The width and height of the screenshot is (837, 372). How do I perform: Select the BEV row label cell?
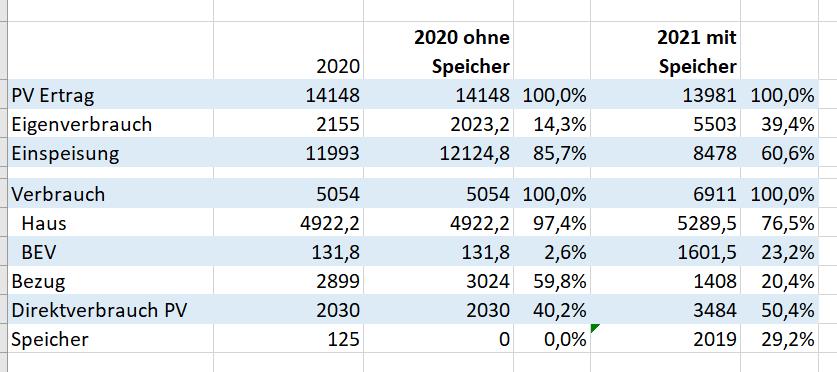(x=110, y=251)
